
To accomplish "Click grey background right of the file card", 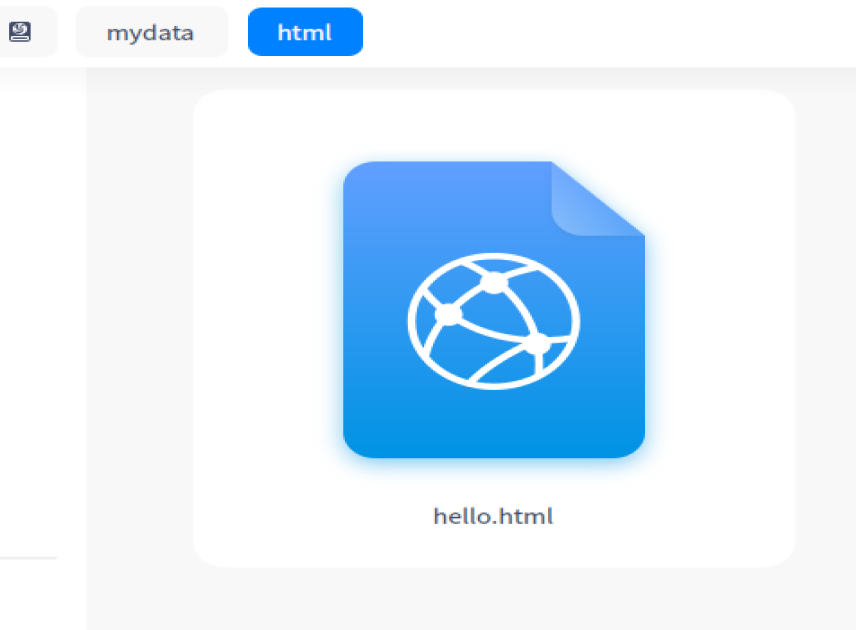I will [x=825, y=320].
